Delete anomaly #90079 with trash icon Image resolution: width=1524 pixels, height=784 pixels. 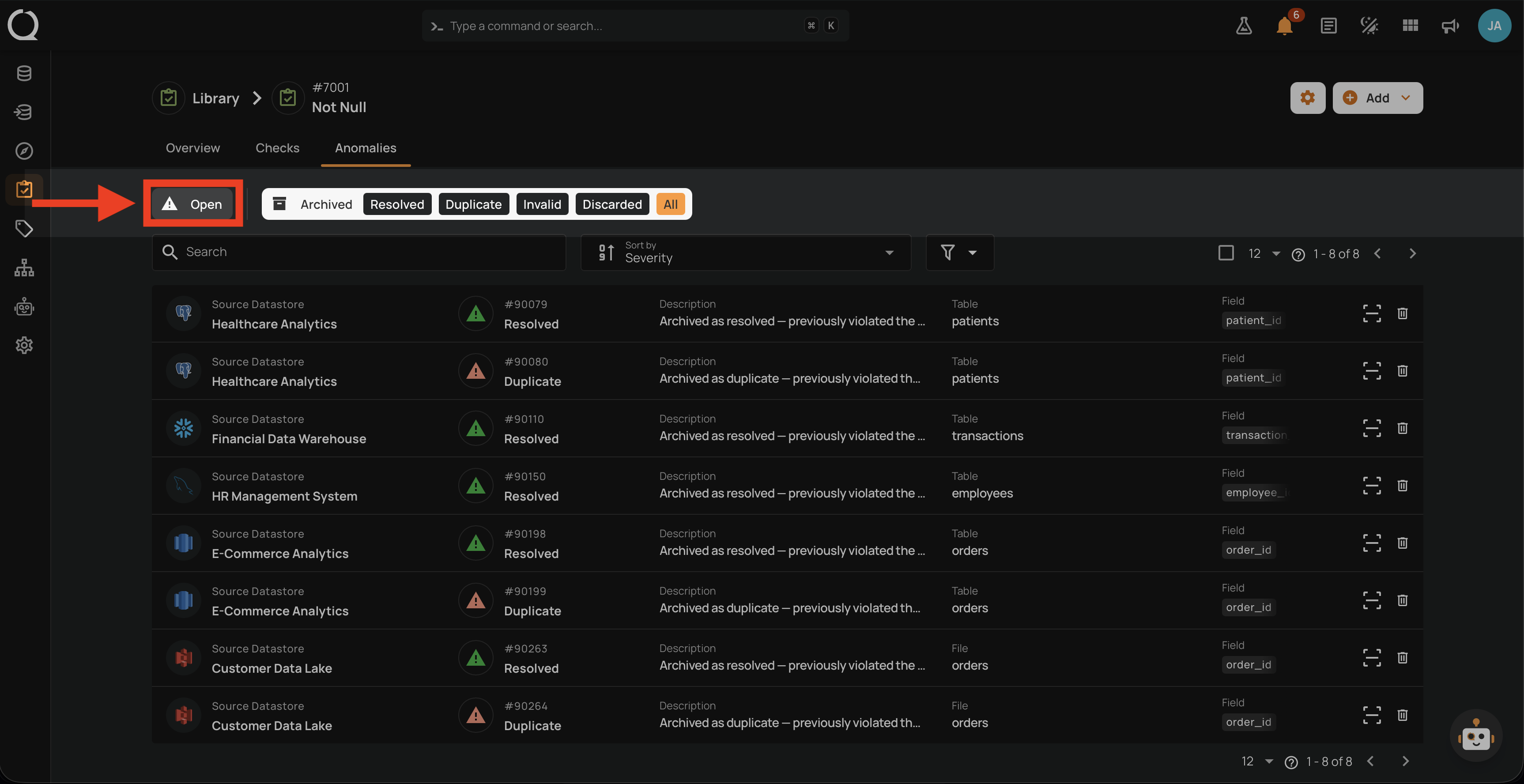click(1402, 313)
